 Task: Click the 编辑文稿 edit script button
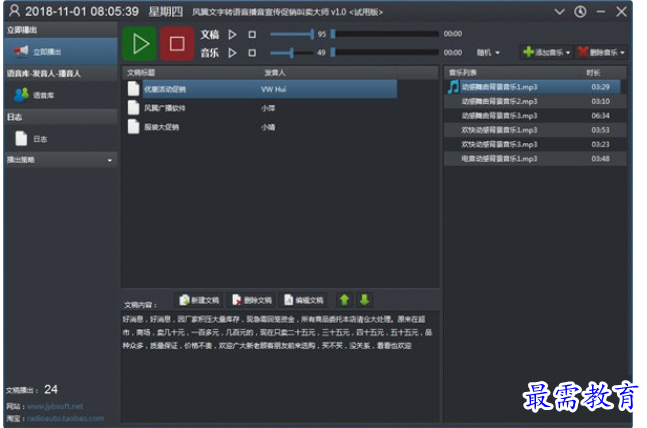point(303,300)
